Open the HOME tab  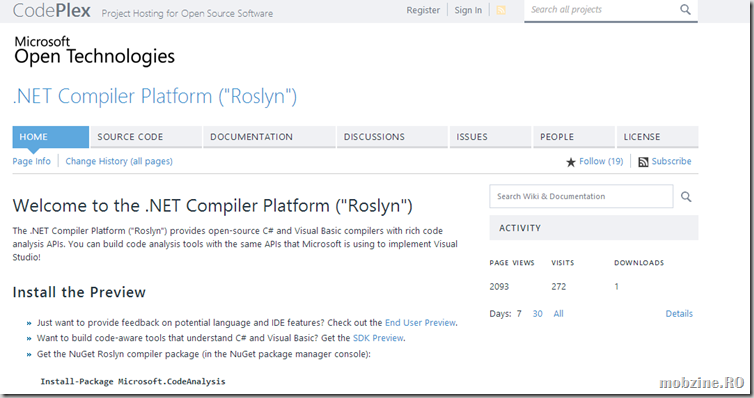click(x=50, y=137)
